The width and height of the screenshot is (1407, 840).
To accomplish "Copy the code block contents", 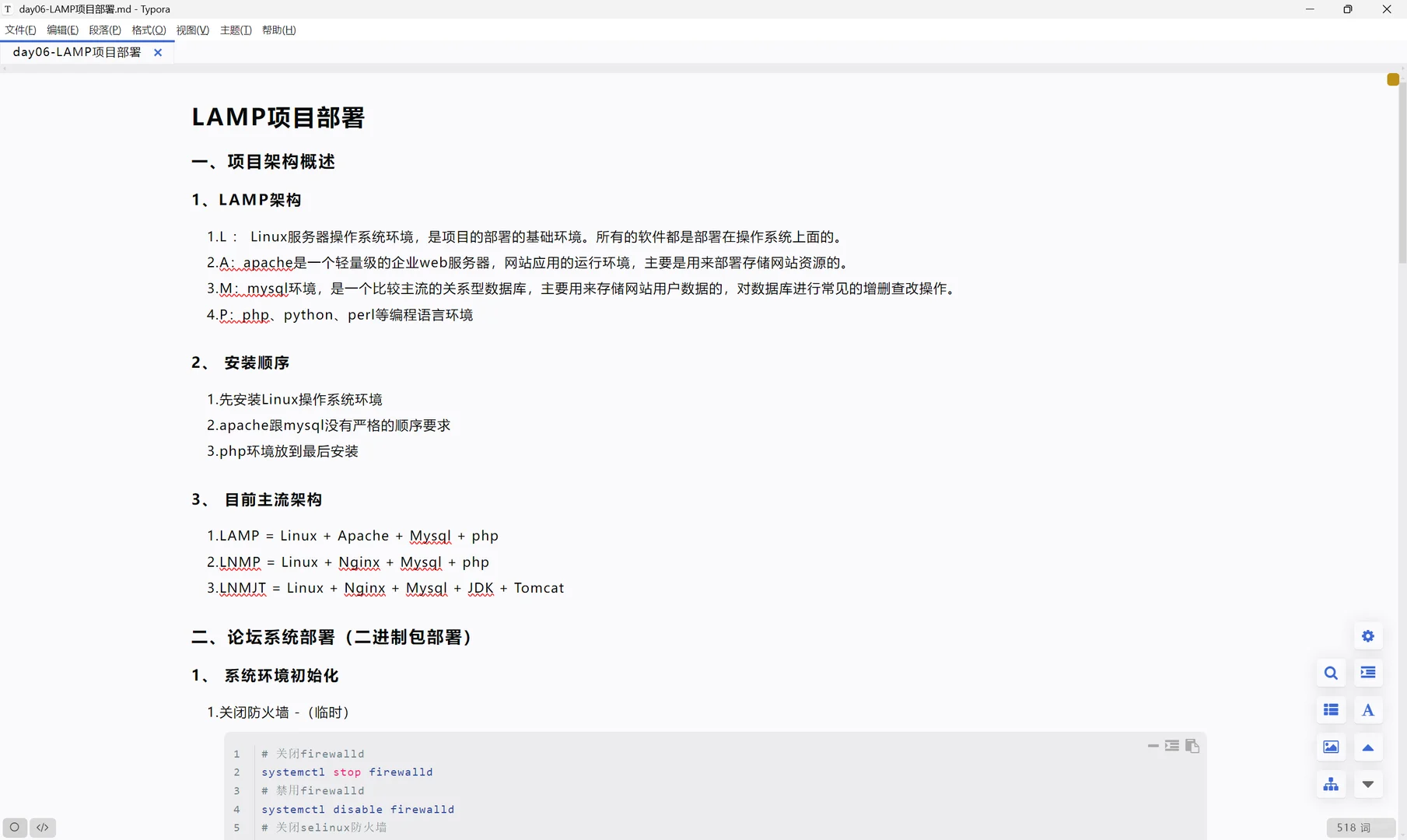I will [1192, 746].
